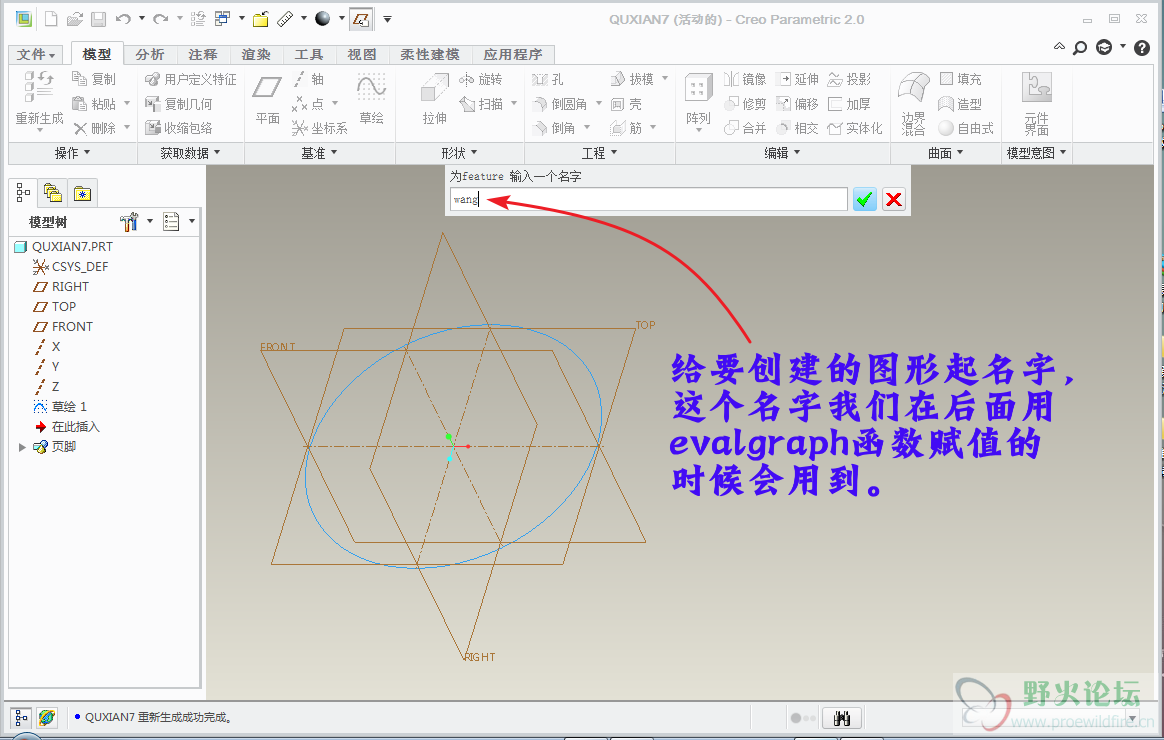Image resolution: width=1164 pixels, height=740 pixels.
Task: Click the help question mark icon
Action: pyautogui.click(x=1142, y=48)
